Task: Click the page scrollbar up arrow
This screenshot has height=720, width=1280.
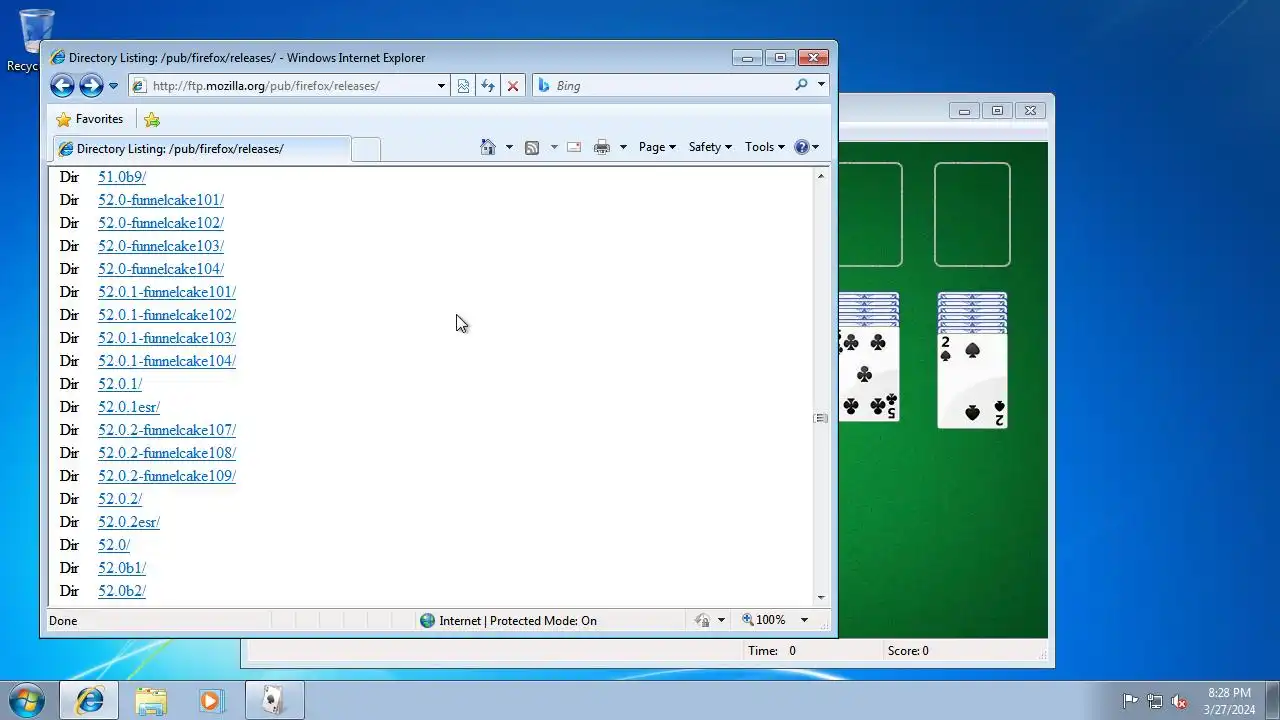Action: click(821, 176)
